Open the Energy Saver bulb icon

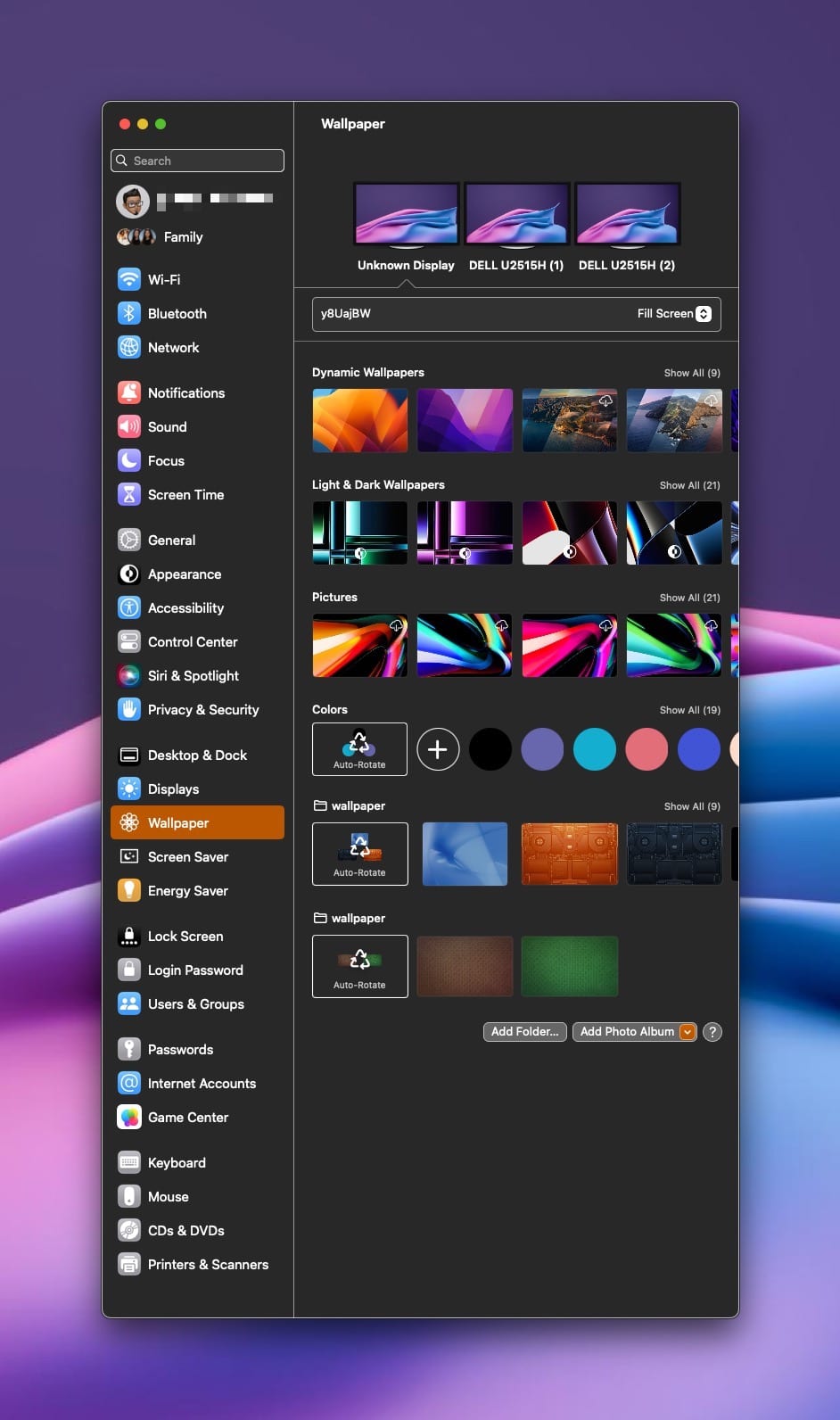tap(129, 890)
